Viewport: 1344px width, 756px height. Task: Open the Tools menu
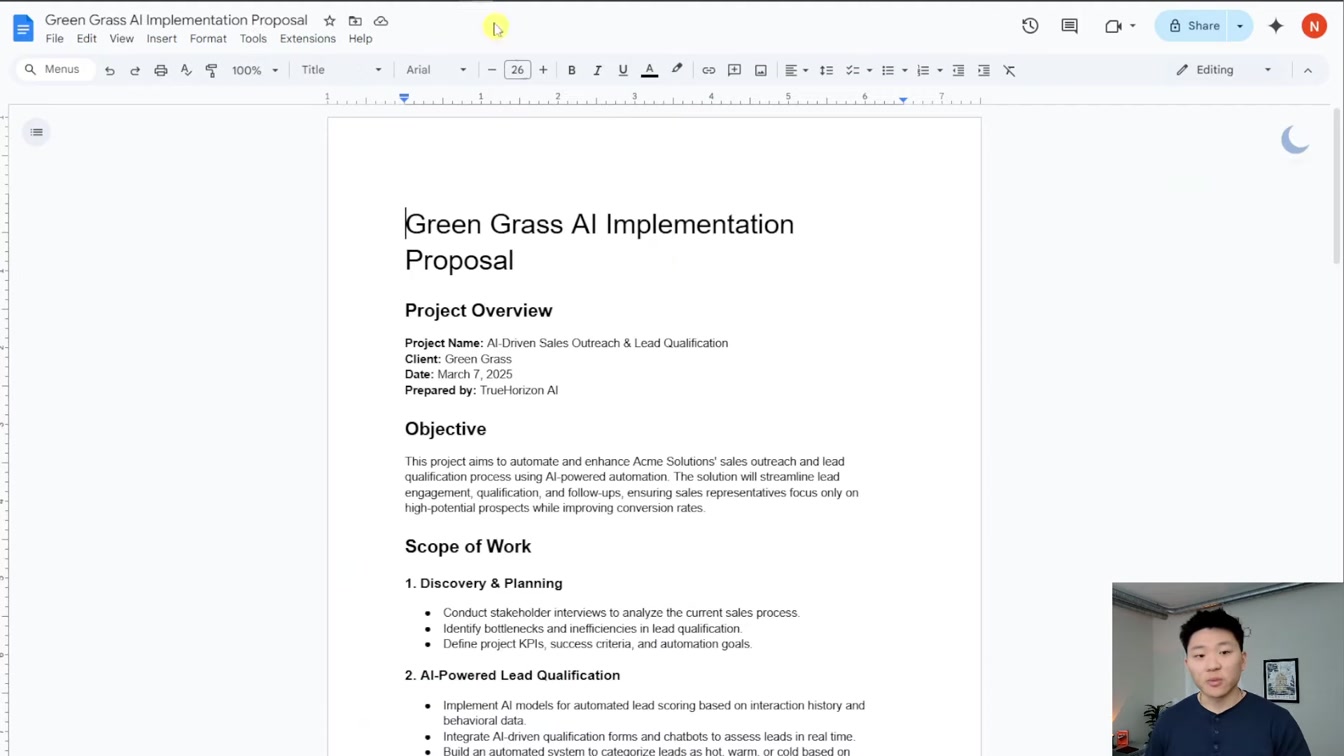point(253,39)
